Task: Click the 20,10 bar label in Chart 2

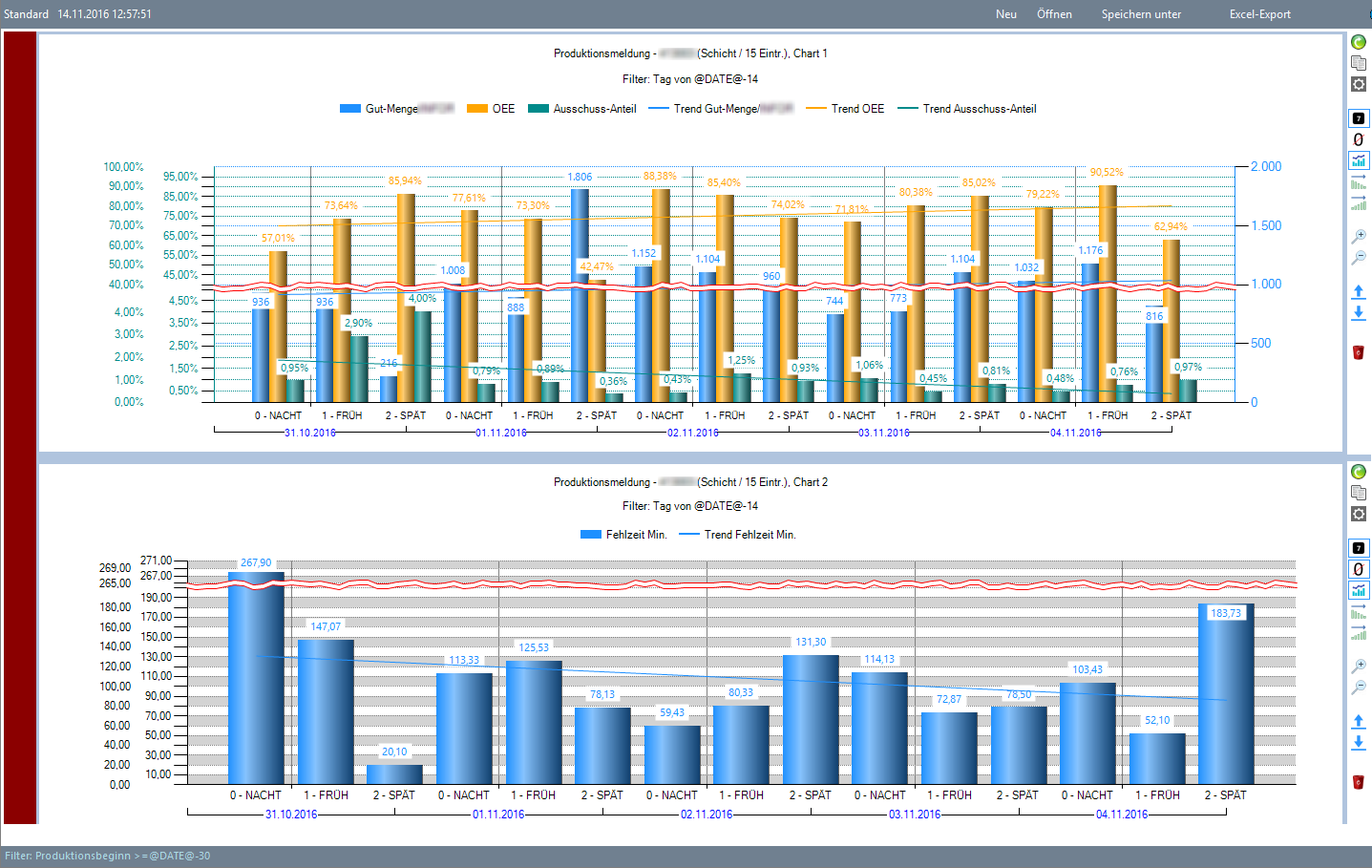Action: pos(394,752)
